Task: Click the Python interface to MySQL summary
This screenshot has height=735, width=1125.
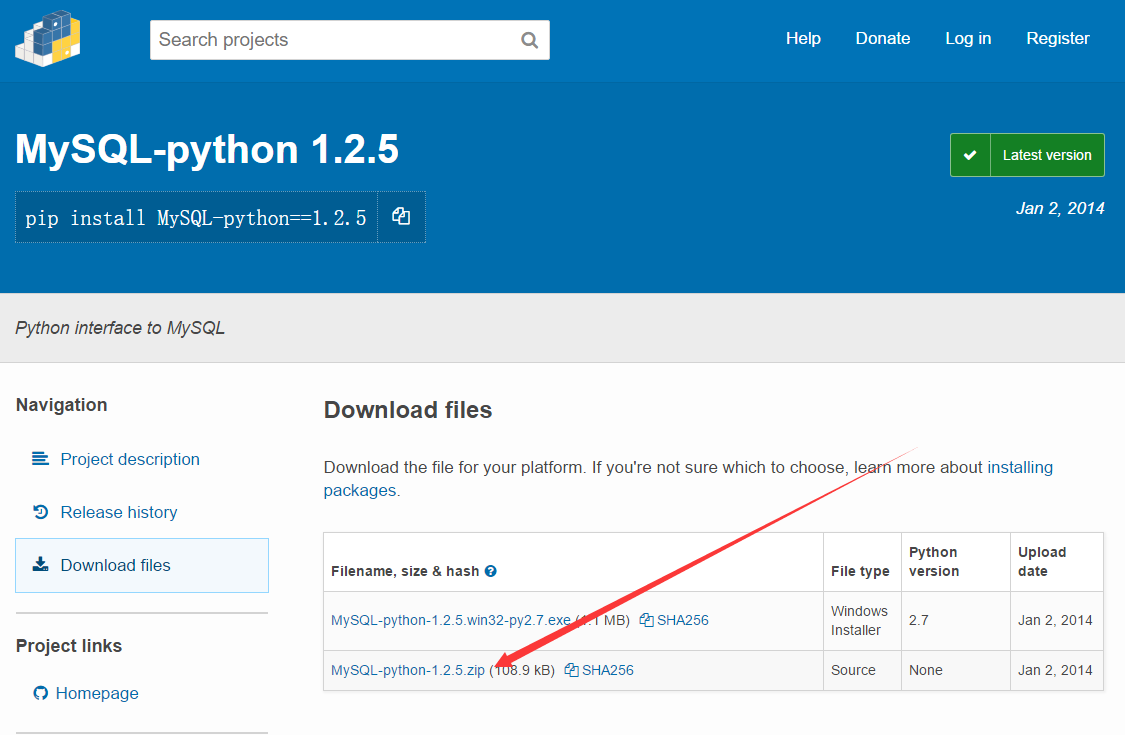Action: [120, 328]
